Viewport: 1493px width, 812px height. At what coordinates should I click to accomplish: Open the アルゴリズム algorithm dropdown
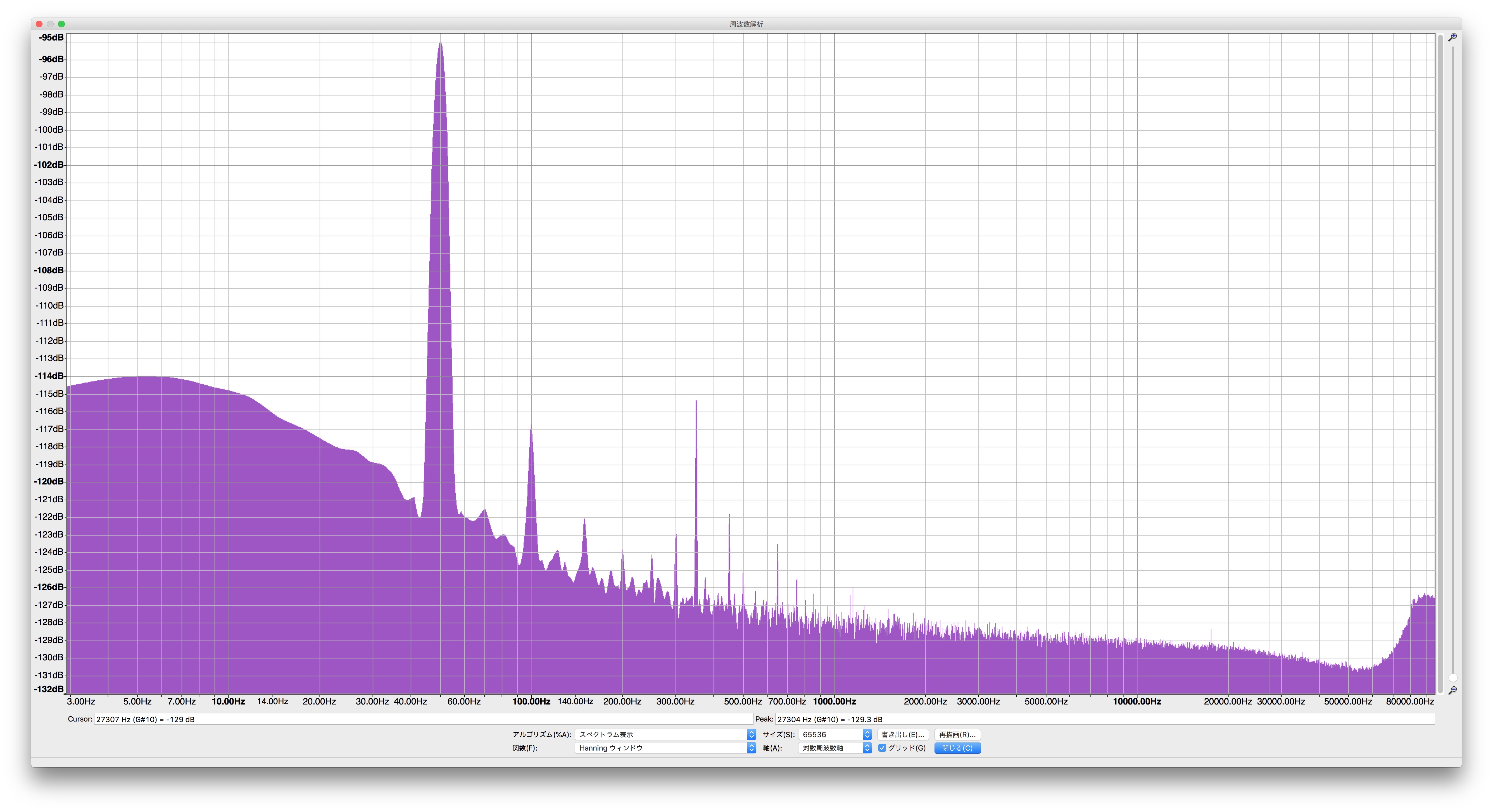[665, 734]
